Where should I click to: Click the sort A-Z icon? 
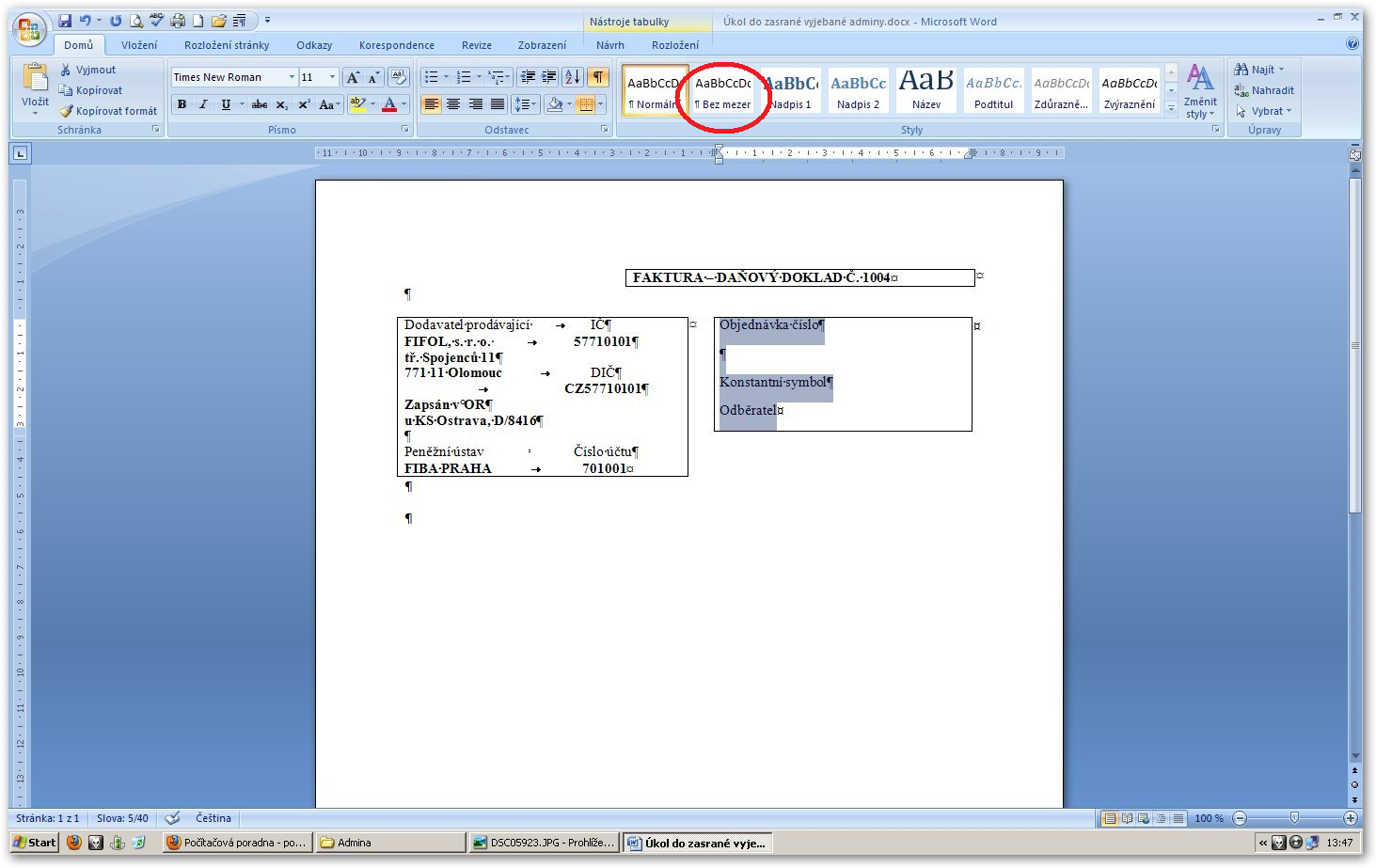[572, 77]
